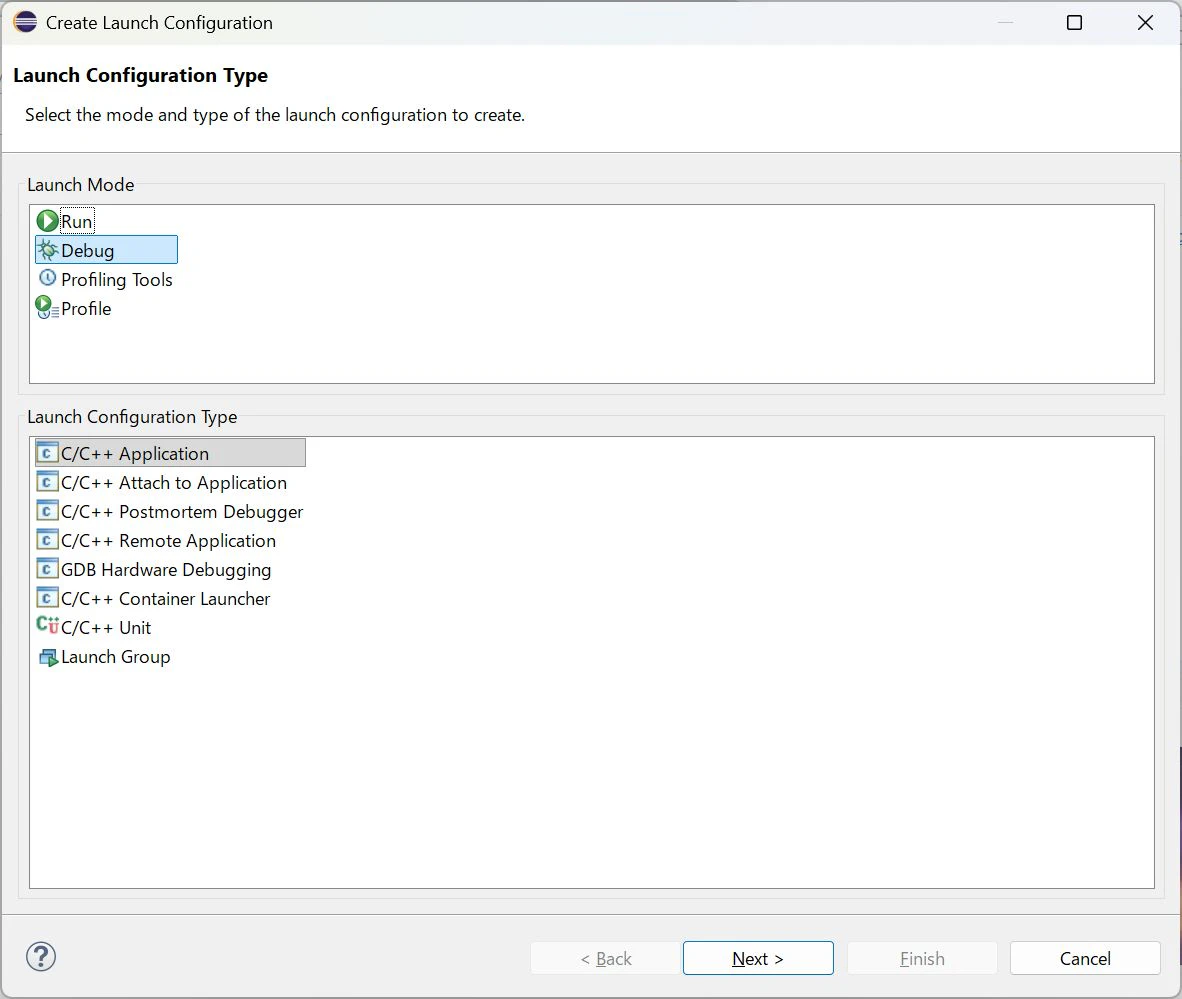Click the Profiling Tools clock icon
Image resolution: width=1182 pixels, height=999 pixels.
point(47,278)
